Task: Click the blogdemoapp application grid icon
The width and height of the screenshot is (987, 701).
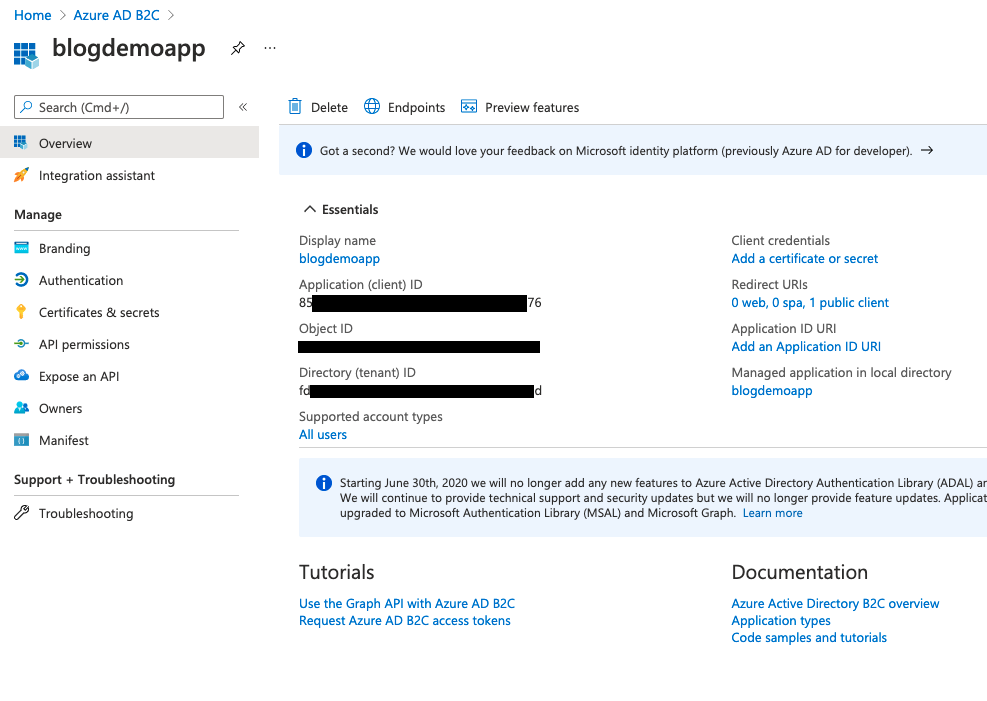Action: 26,55
